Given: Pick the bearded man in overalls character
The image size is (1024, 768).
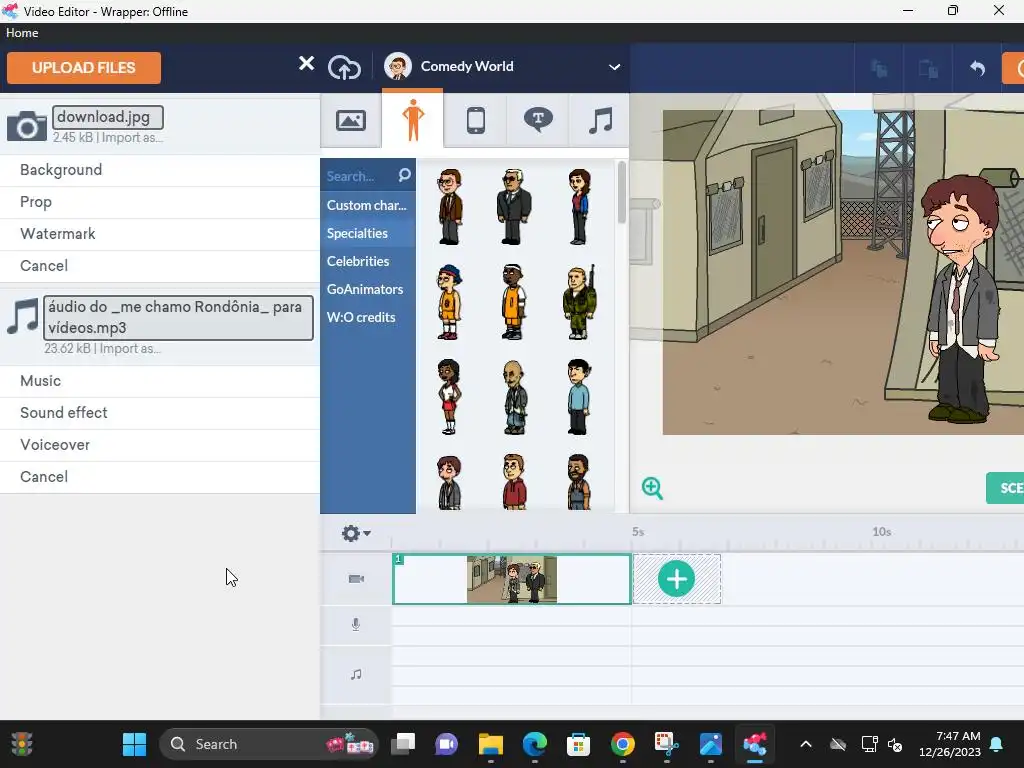Looking at the screenshot, I should point(579,482).
